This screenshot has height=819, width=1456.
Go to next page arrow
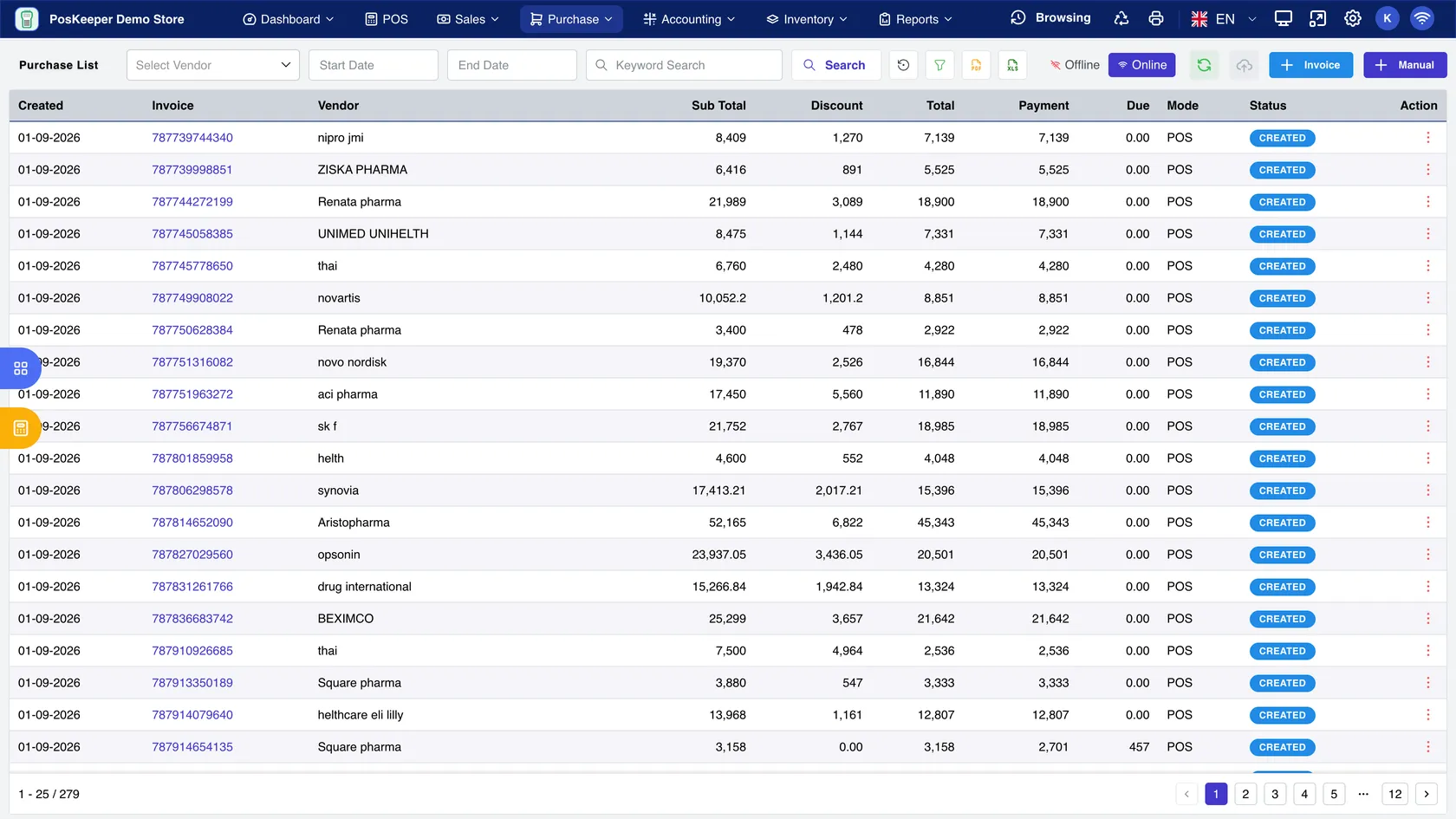tap(1427, 794)
